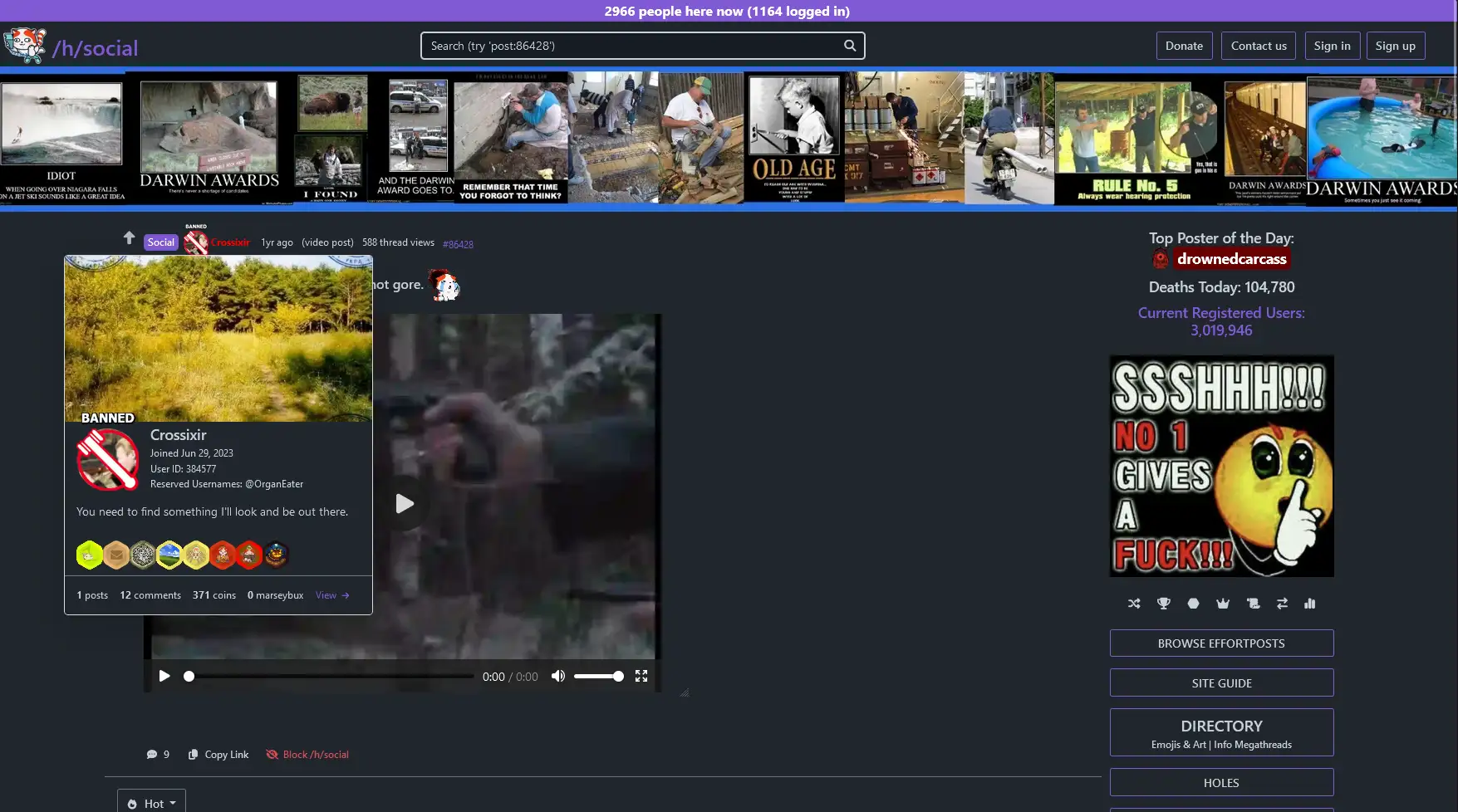The height and width of the screenshot is (812, 1458).
Task: Click the SSSHHH sidebar image
Action: click(x=1221, y=467)
